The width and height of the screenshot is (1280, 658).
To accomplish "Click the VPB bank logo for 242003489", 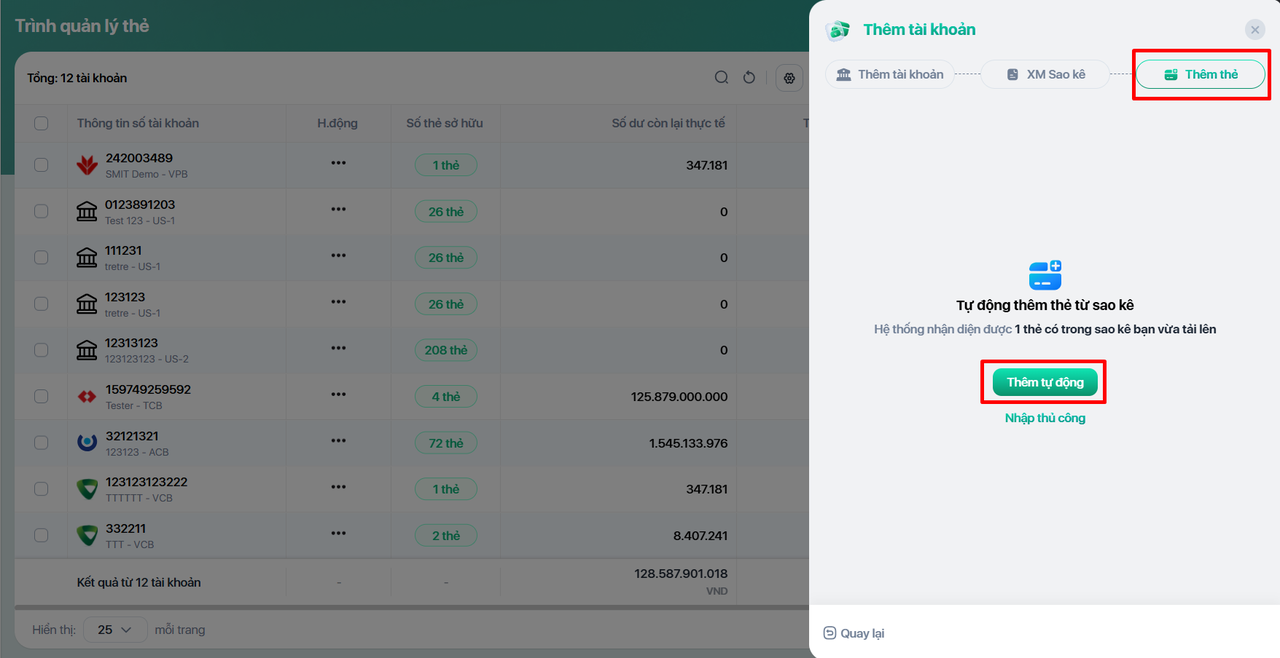I will coord(87,165).
